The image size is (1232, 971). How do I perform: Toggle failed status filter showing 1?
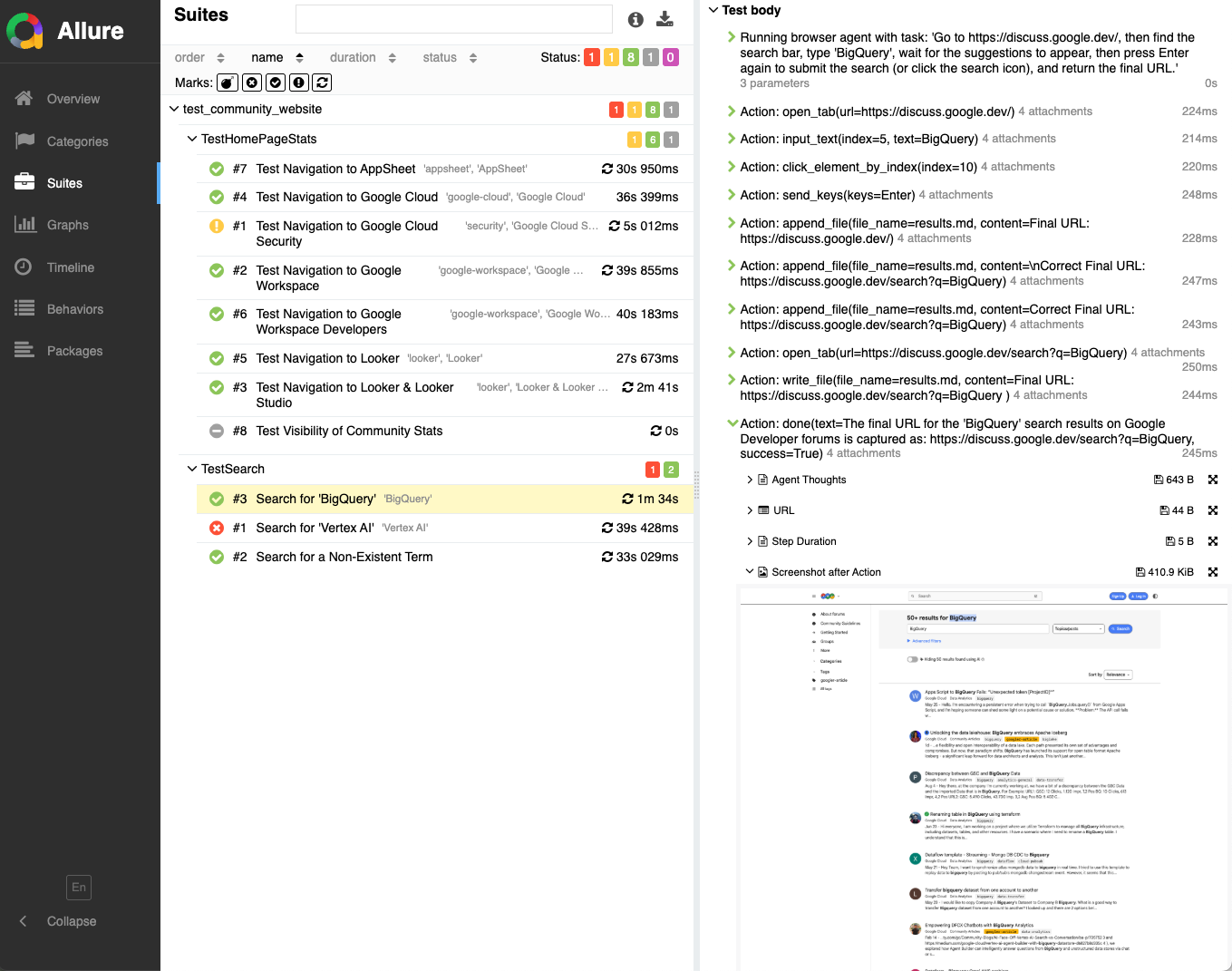click(592, 57)
